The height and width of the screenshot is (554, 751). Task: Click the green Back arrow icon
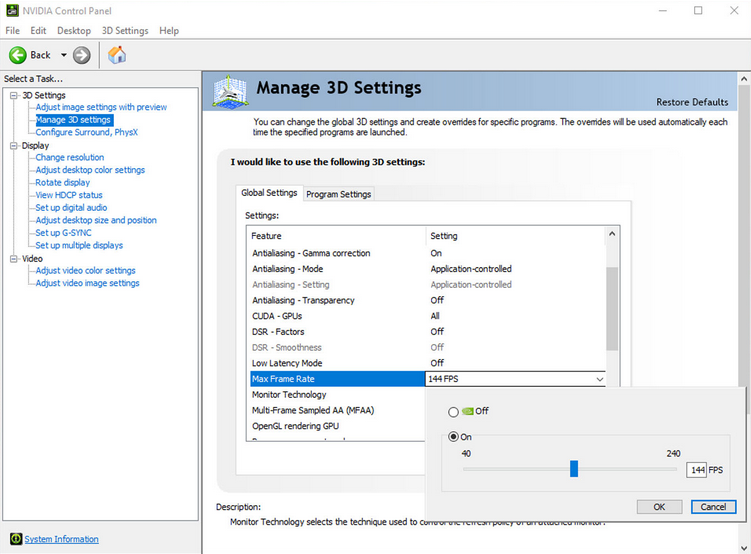coord(18,55)
